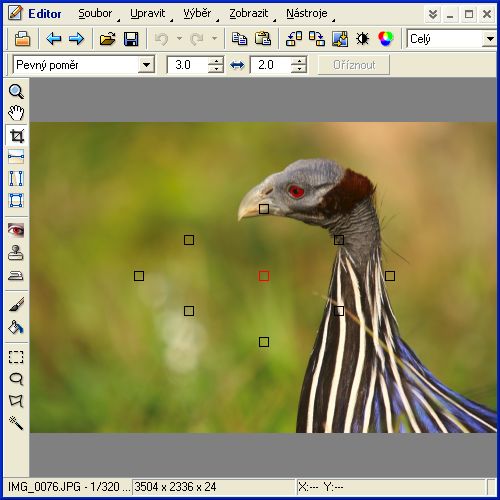This screenshot has width=500, height=500.
Task: Select the Magic wand tool
Action: [16, 423]
